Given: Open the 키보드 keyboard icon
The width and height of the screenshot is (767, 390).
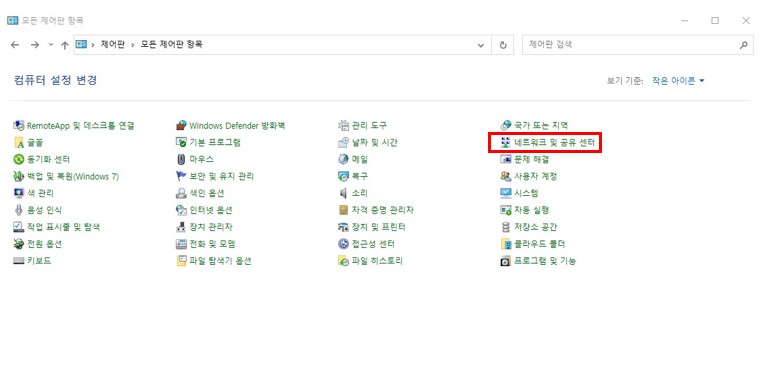Looking at the screenshot, I should point(19,261).
